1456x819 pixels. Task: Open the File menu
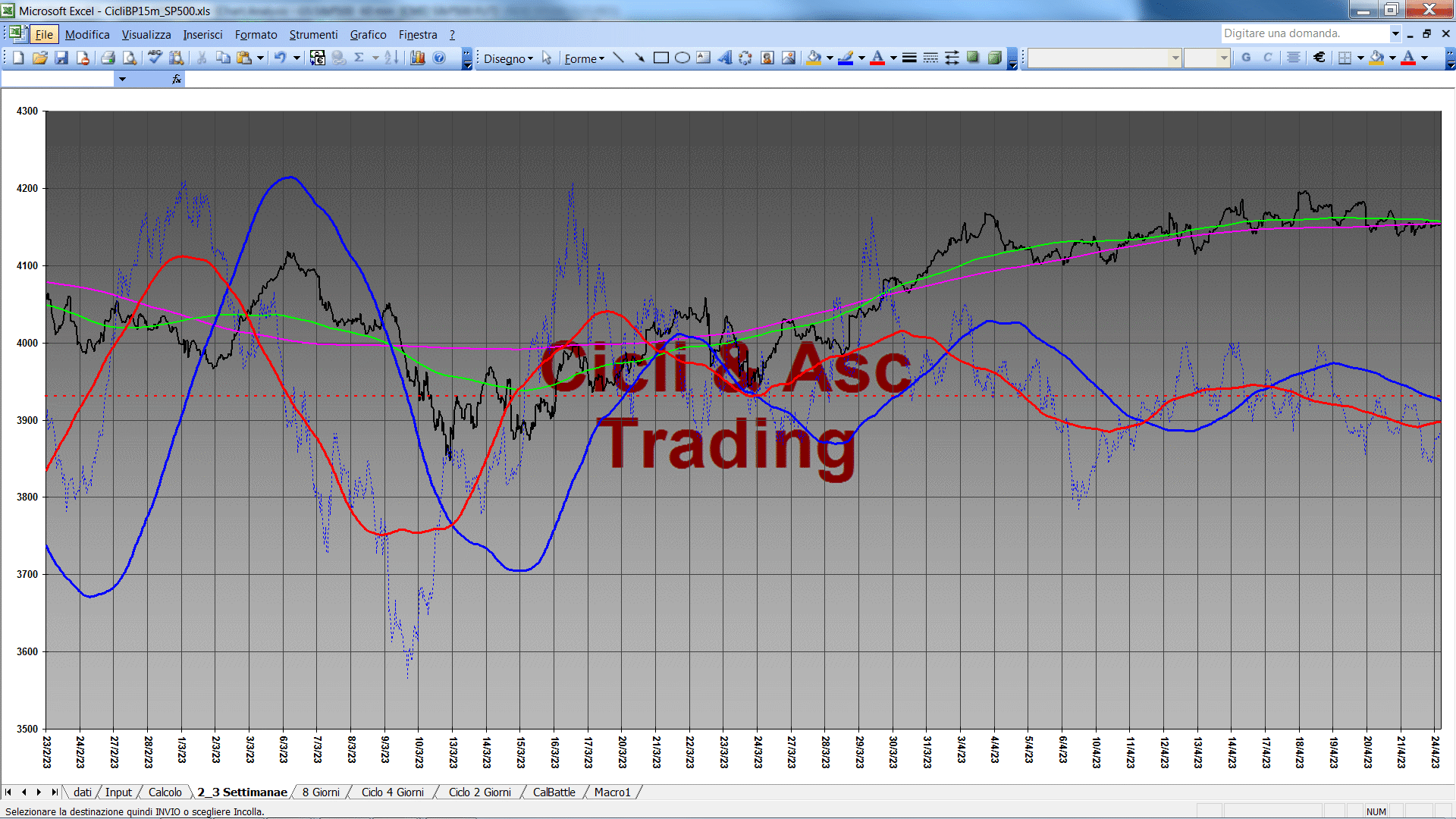tap(44, 34)
